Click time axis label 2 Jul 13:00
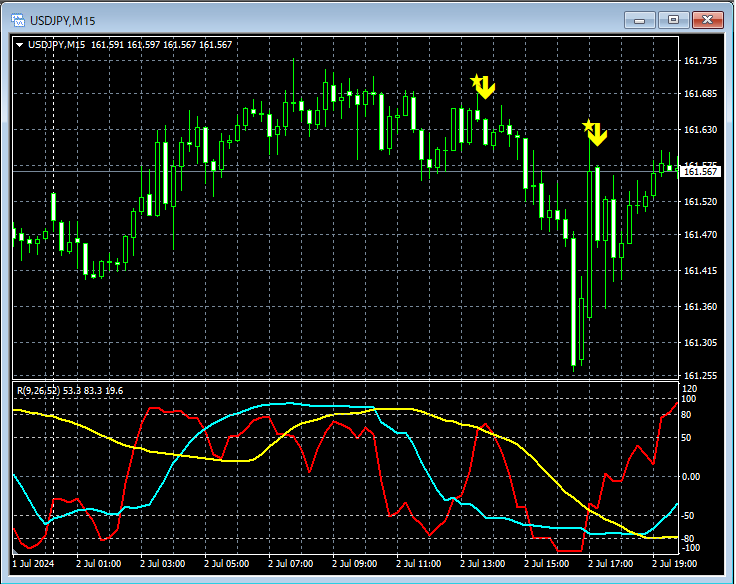736x584 pixels. (x=482, y=563)
